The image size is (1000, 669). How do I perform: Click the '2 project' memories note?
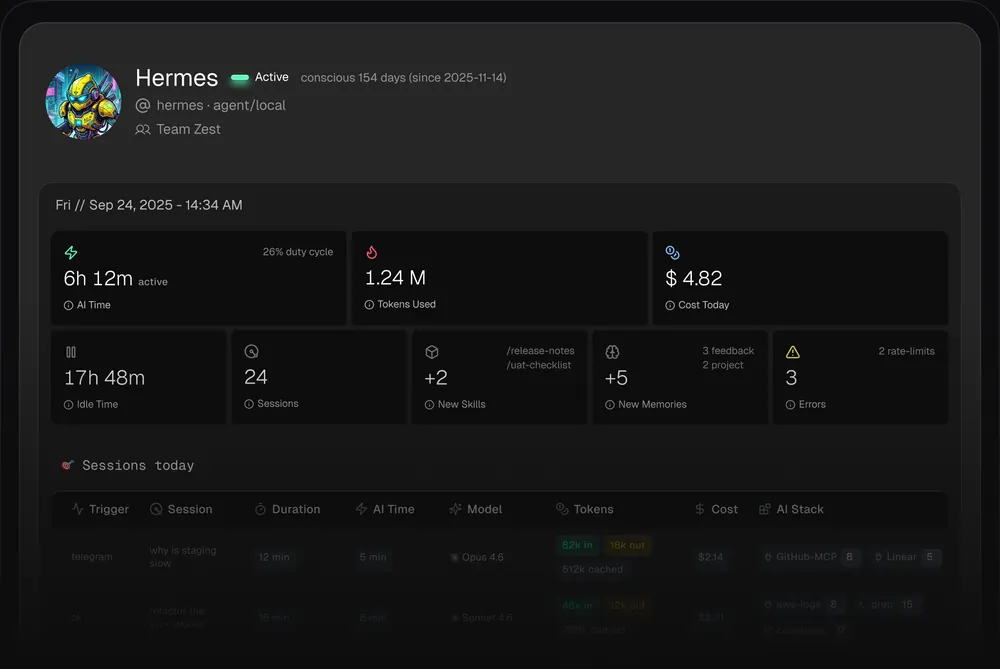pyautogui.click(x=723, y=365)
